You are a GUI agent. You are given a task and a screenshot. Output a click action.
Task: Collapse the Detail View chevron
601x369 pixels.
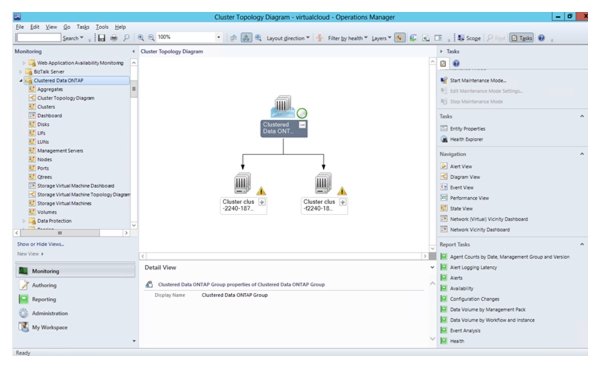click(x=432, y=267)
